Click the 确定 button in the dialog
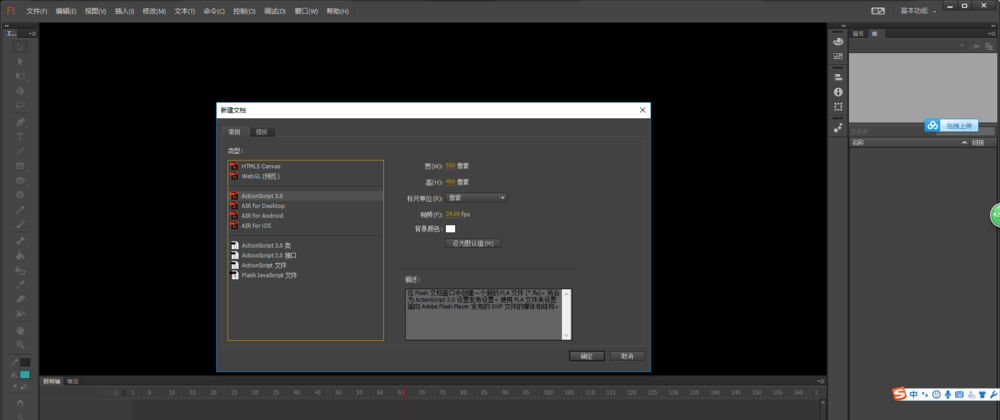The height and width of the screenshot is (420, 1000). pos(587,356)
